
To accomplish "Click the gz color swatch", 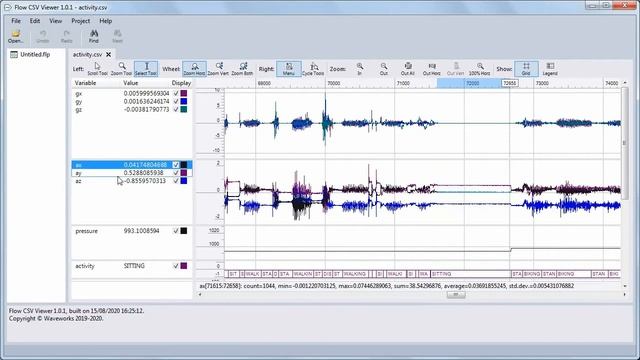I will [184, 109].
